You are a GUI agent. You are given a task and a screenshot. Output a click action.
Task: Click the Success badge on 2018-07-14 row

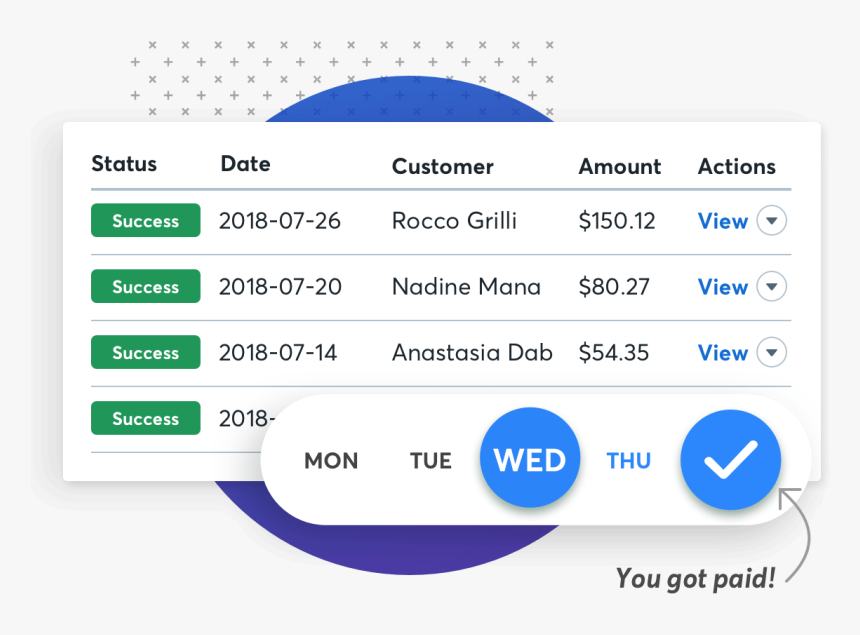tap(146, 352)
